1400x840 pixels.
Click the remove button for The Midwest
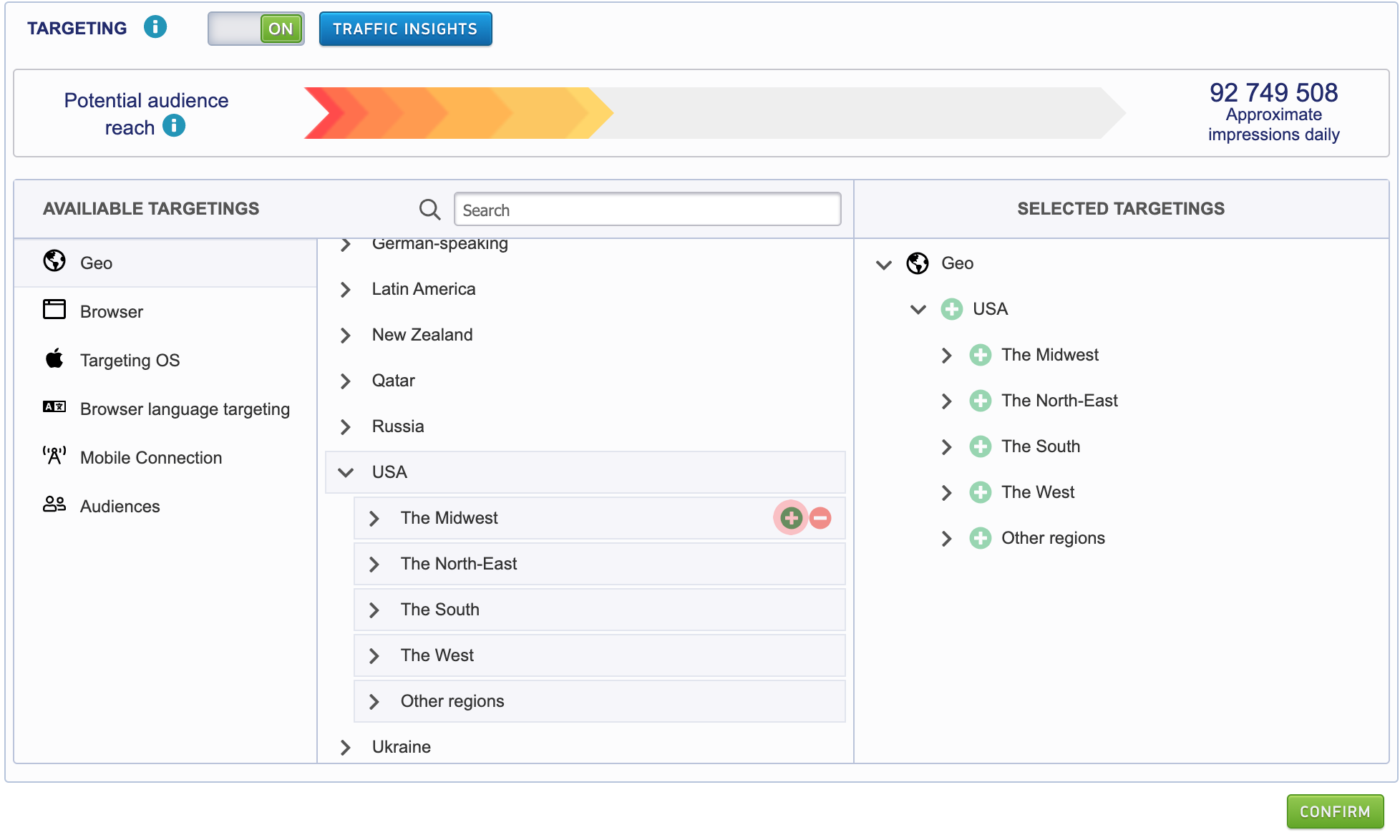[820, 517]
